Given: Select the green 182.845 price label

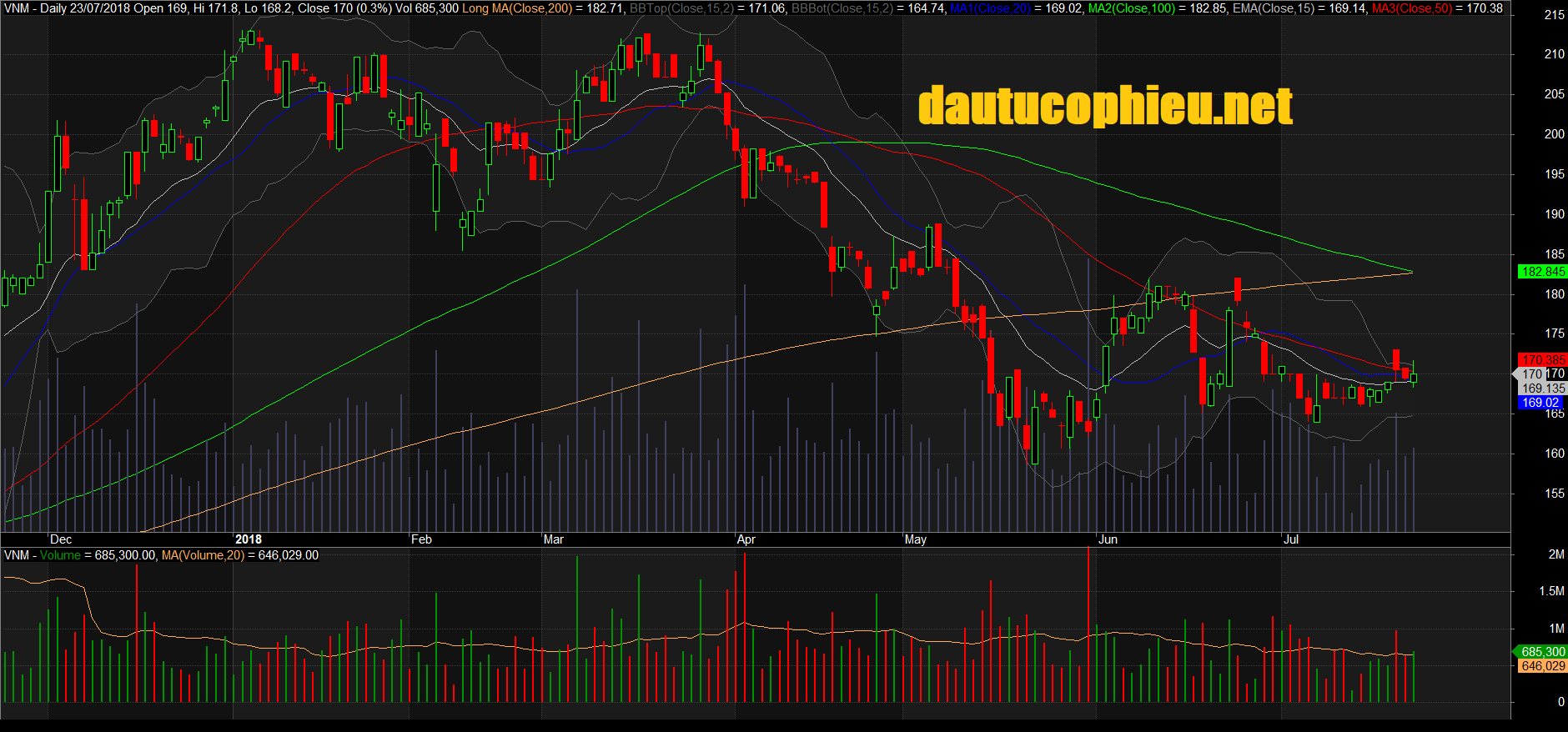Looking at the screenshot, I should tap(1542, 272).
